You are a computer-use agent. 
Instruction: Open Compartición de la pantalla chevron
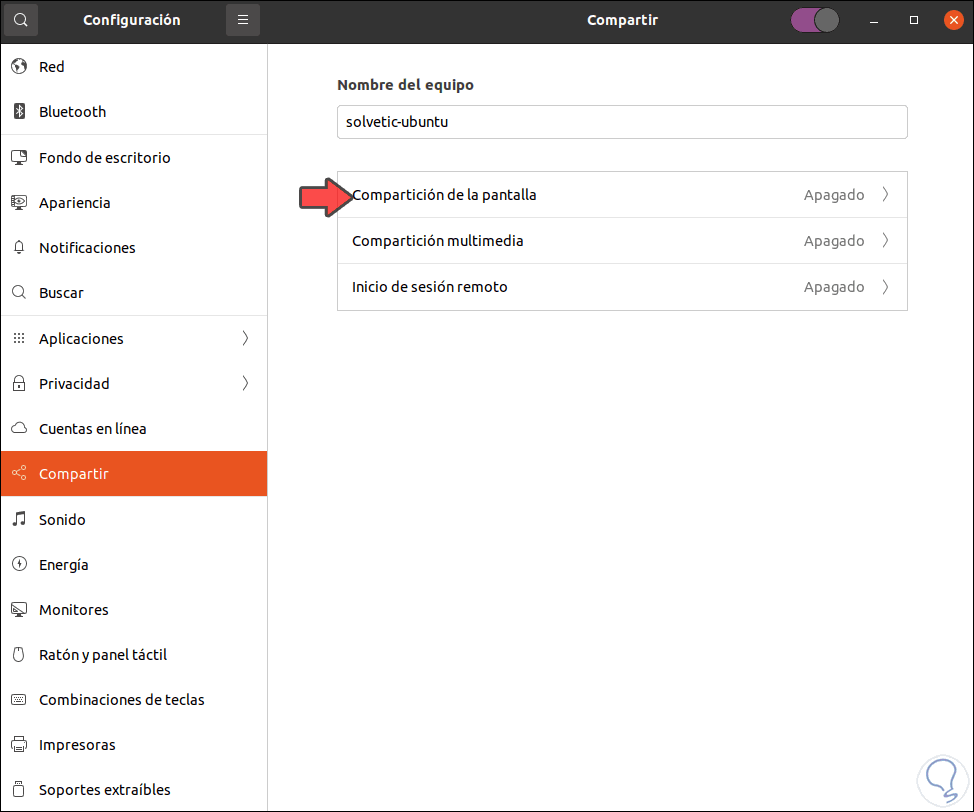pyautogui.click(x=885, y=195)
